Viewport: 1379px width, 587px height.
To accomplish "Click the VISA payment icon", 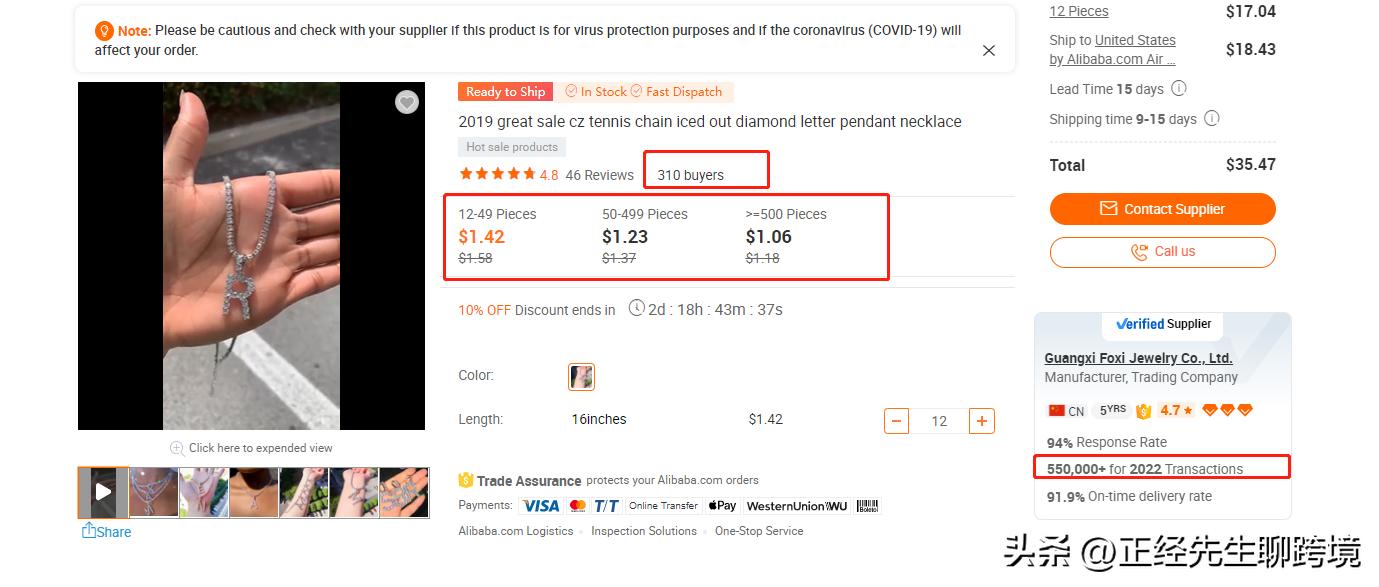I will tap(541, 506).
